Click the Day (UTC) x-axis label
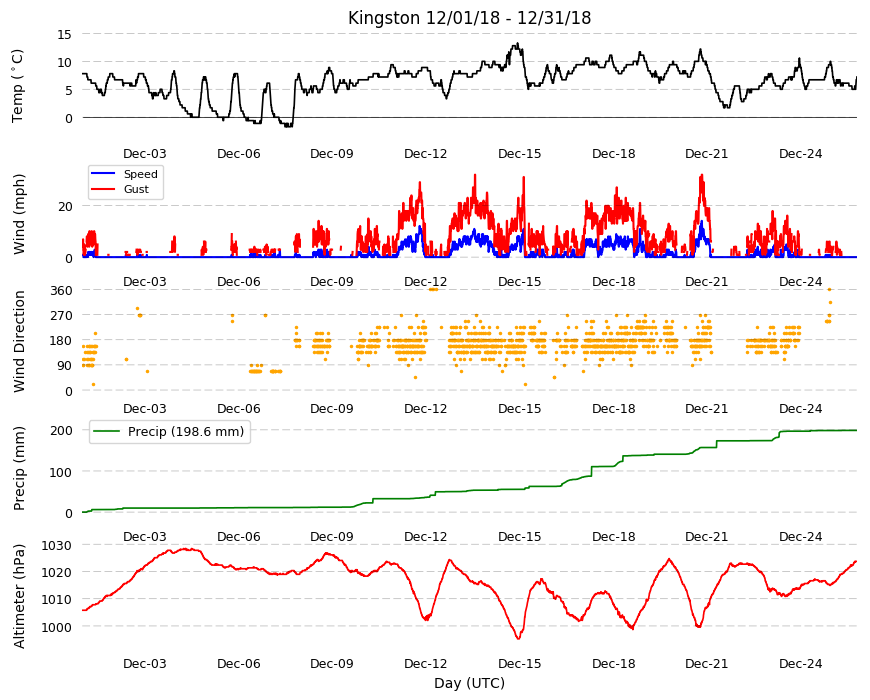 tap(469, 683)
